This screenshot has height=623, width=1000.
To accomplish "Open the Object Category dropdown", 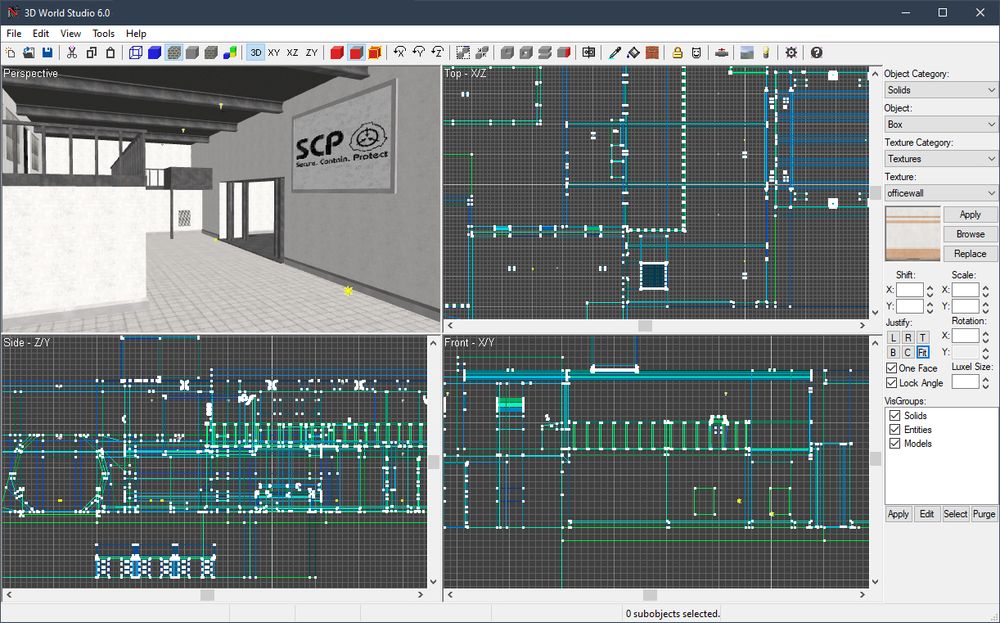I will click(x=941, y=90).
